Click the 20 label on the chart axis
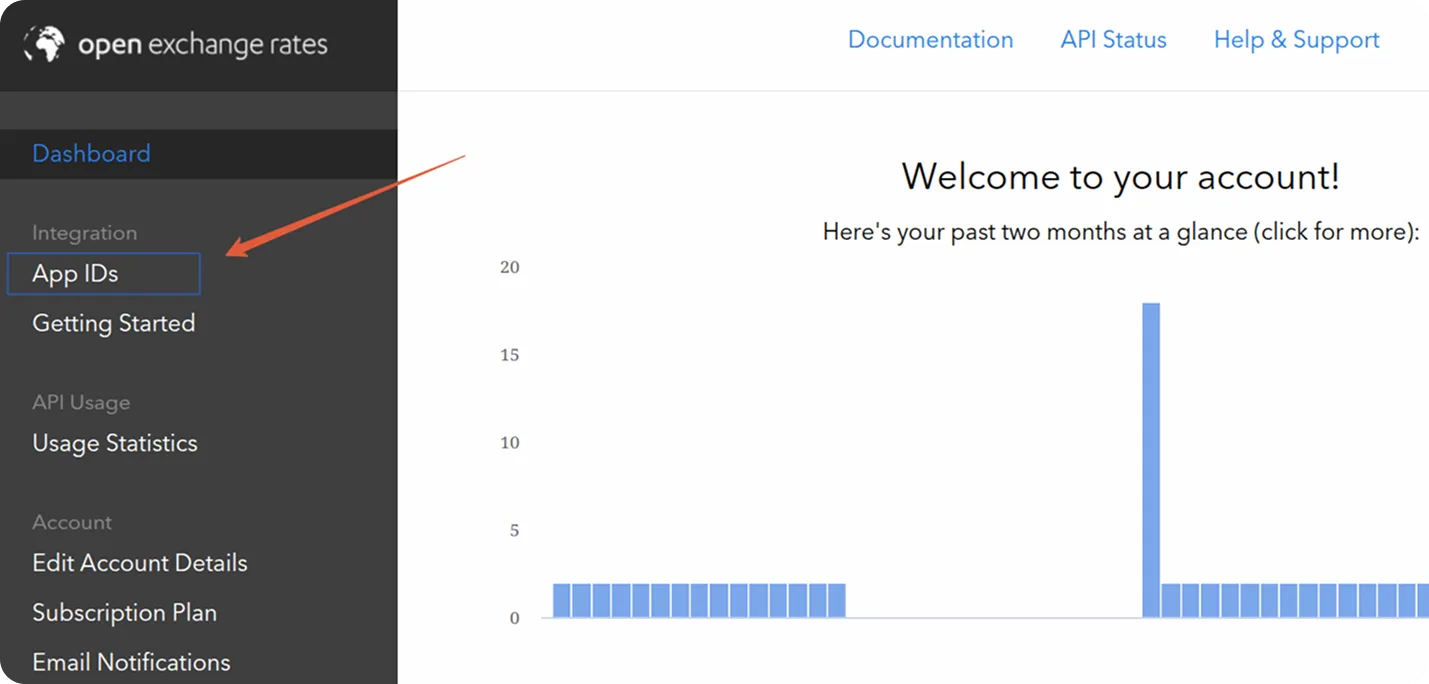Viewport: 1429px width, 684px height. pyautogui.click(x=510, y=267)
